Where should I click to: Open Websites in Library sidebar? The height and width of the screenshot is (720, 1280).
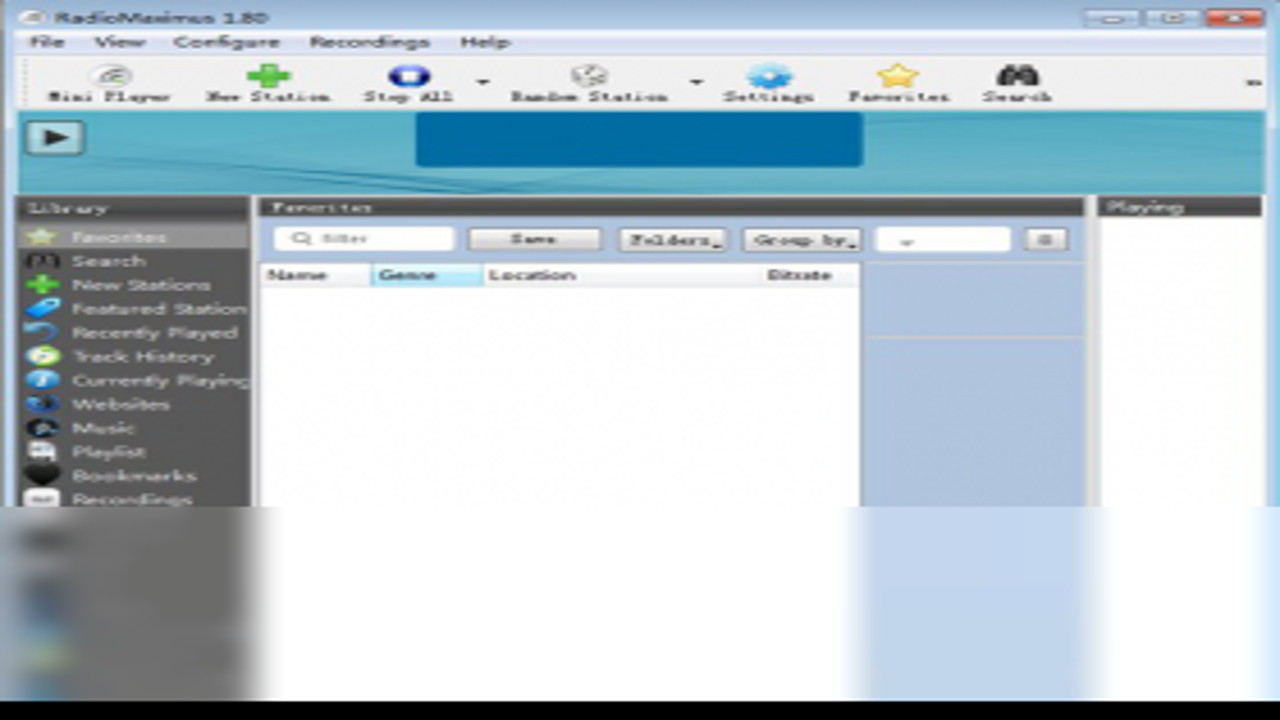(133, 405)
